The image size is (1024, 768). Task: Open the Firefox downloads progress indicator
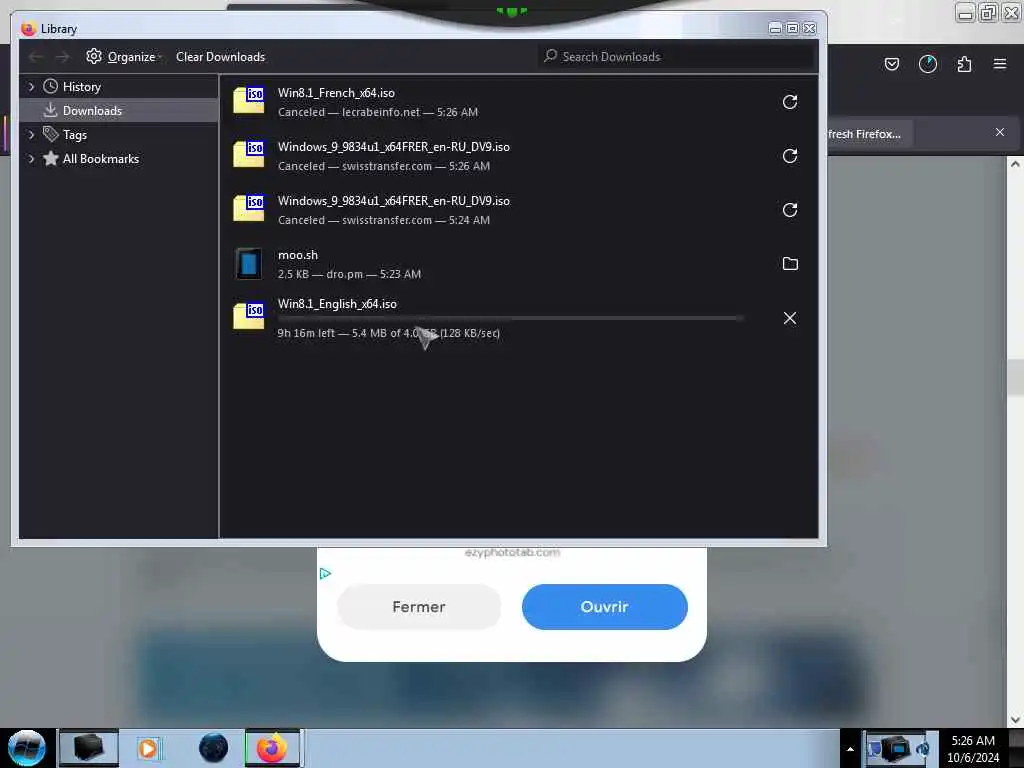point(927,64)
